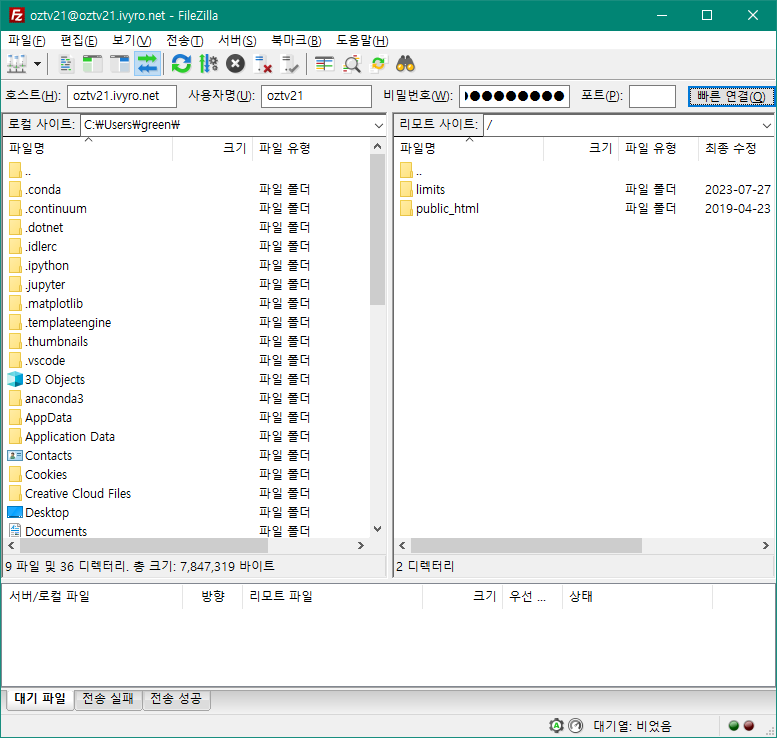Viewport: 777px width, 738px height.
Task: Click local list vertical scrollbar thumb
Action: (x=378, y=229)
